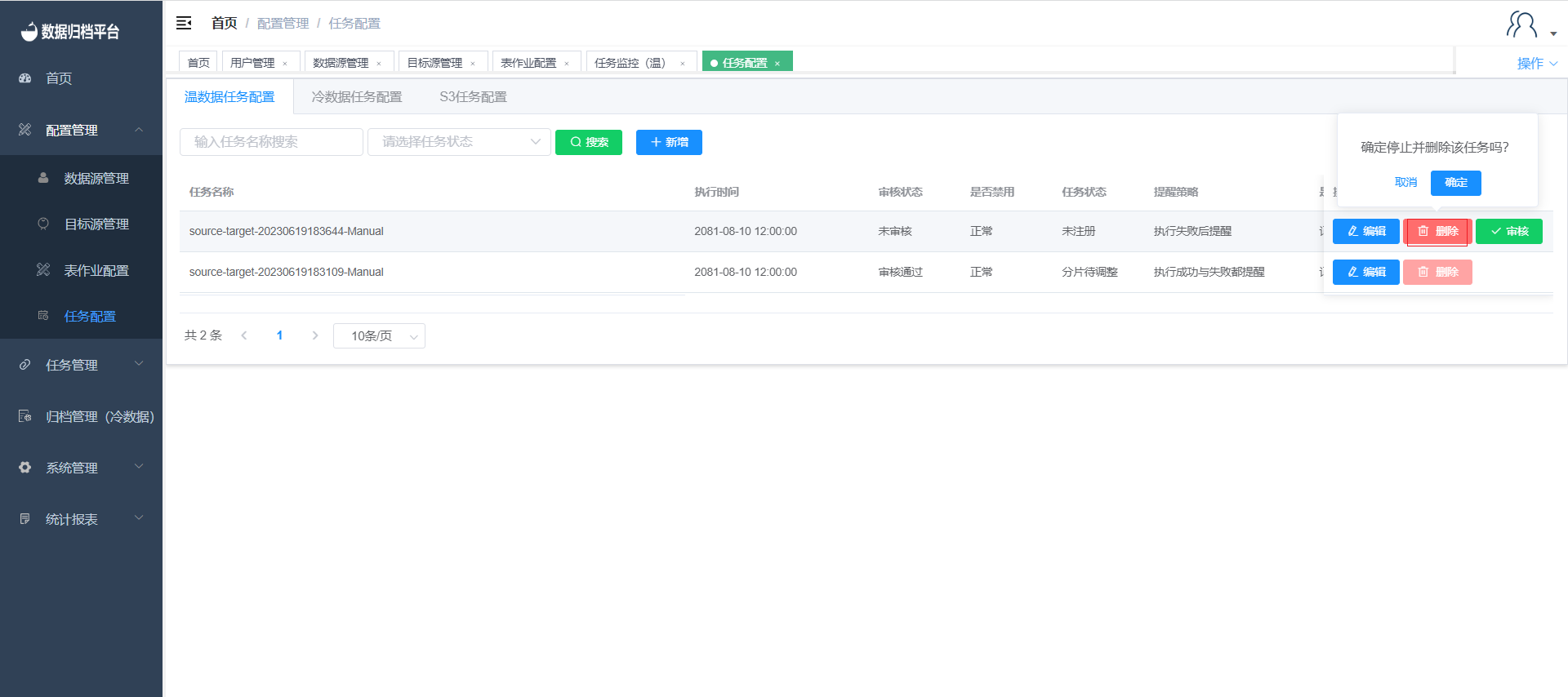Click 编辑 for task 20230619183644
1568x697 pixels.
[x=1366, y=232]
